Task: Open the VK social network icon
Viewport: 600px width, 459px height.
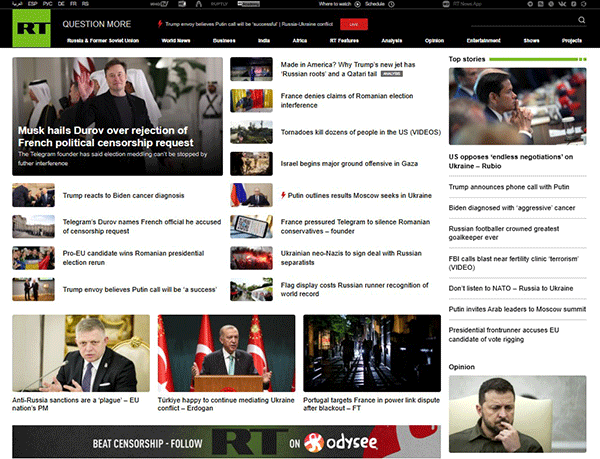Action: pos(562,4)
